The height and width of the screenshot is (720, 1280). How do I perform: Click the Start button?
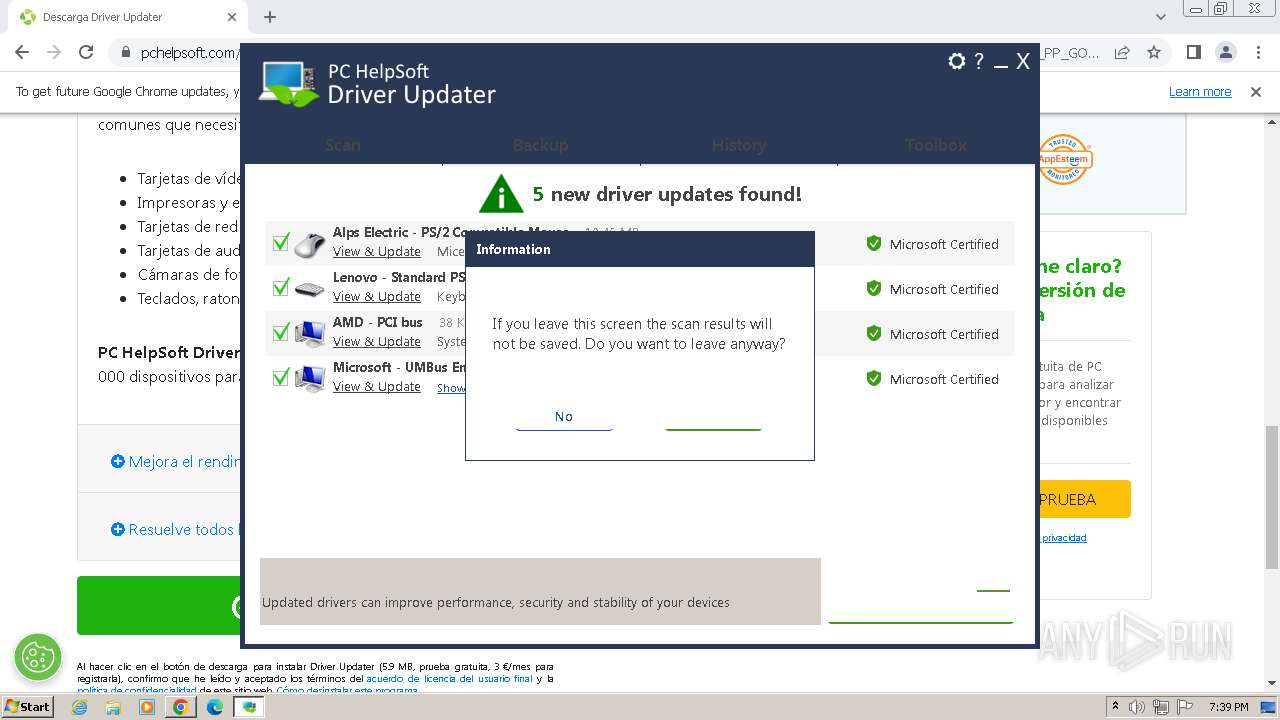[27, 707]
